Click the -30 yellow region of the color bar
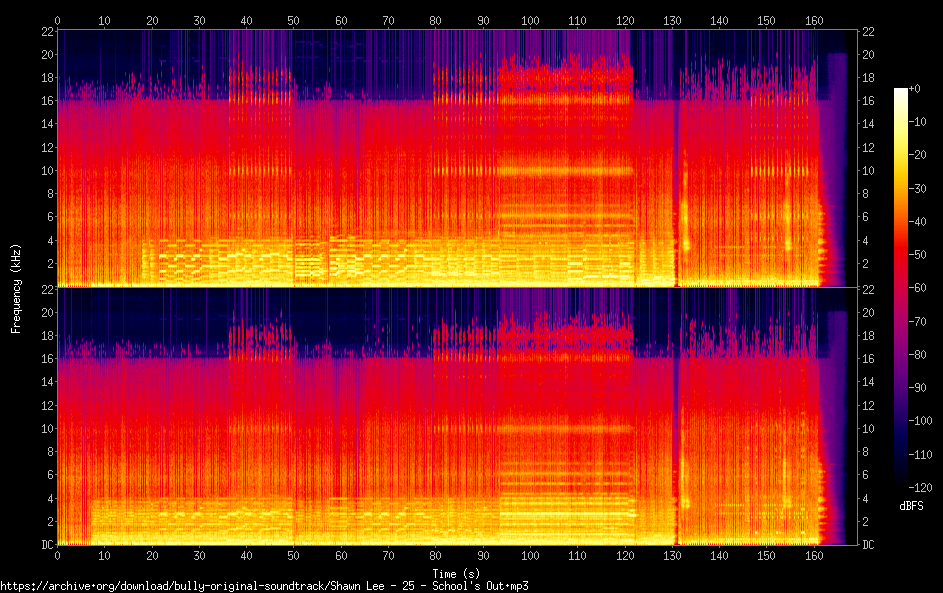Image resolution: width=943 pixels, height=593 pixels. coord(900,188)
